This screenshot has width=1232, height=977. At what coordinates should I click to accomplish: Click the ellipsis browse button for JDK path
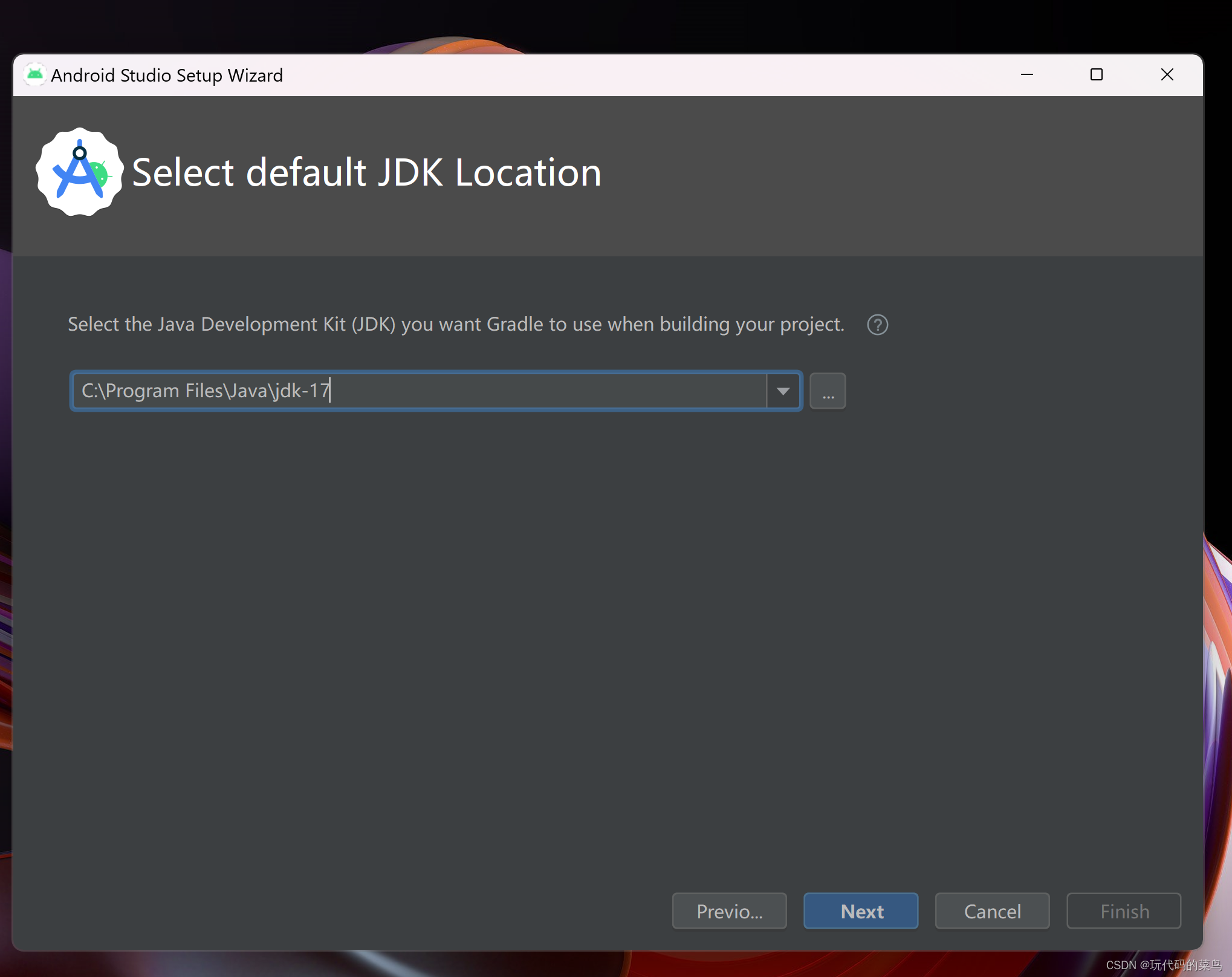point(828,391)
